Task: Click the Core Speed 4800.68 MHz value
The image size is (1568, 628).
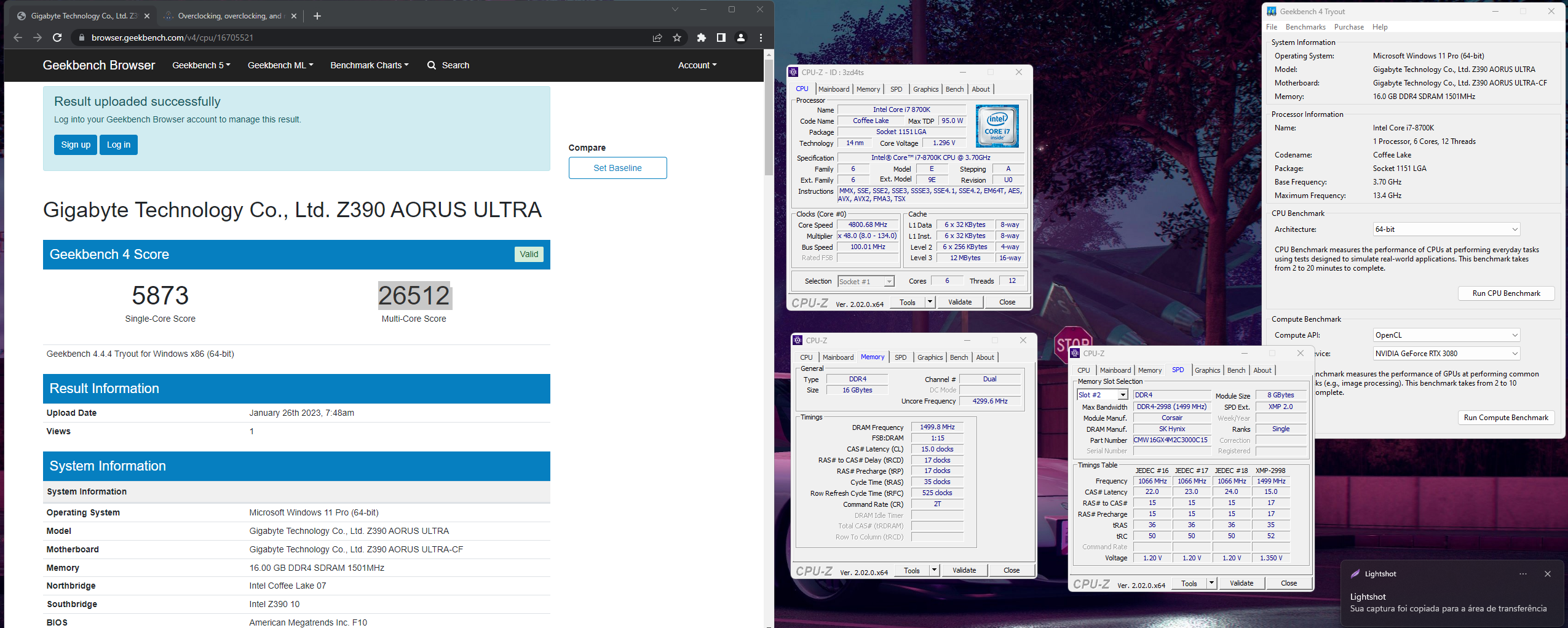Action: coord(868,225)
